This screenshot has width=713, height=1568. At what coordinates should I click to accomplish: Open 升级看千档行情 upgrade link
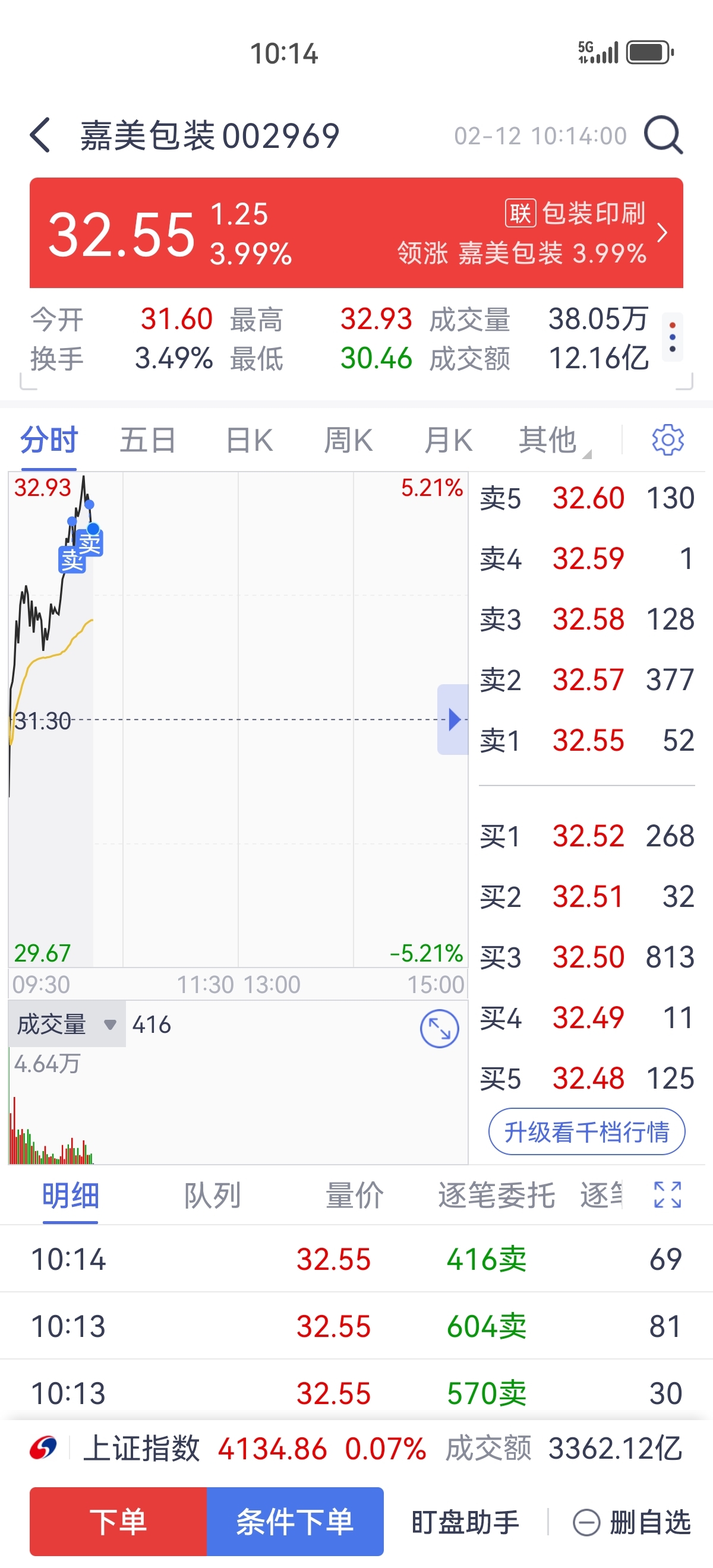point(586,1131)
